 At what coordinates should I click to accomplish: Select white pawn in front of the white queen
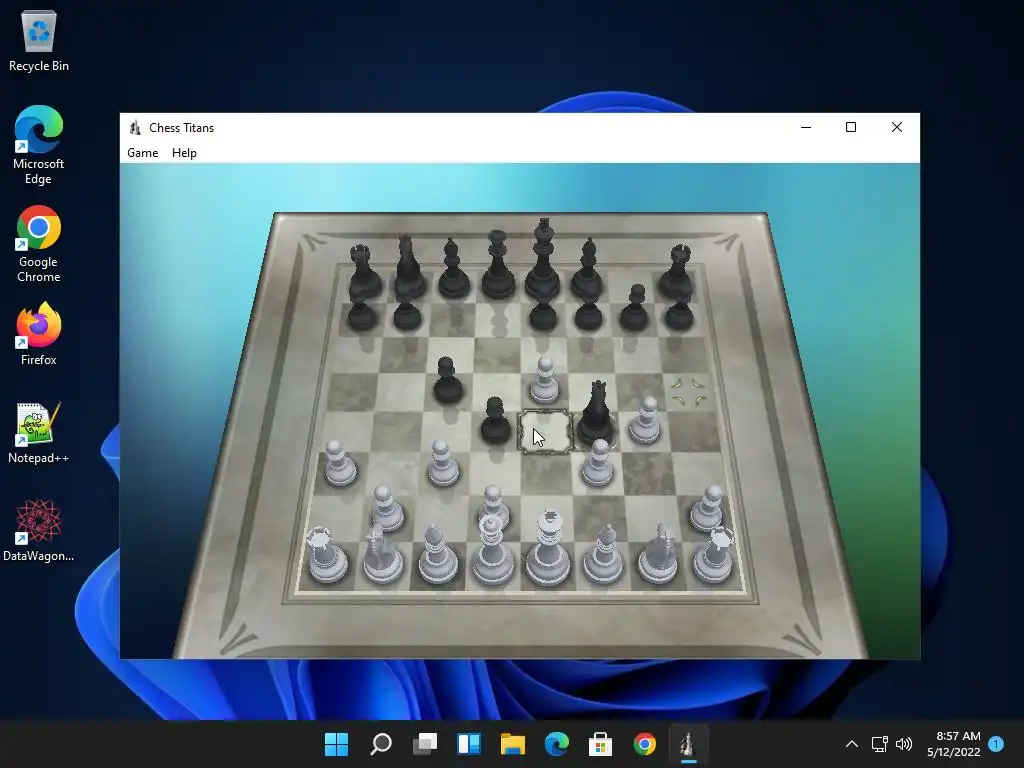pos(494,505)
